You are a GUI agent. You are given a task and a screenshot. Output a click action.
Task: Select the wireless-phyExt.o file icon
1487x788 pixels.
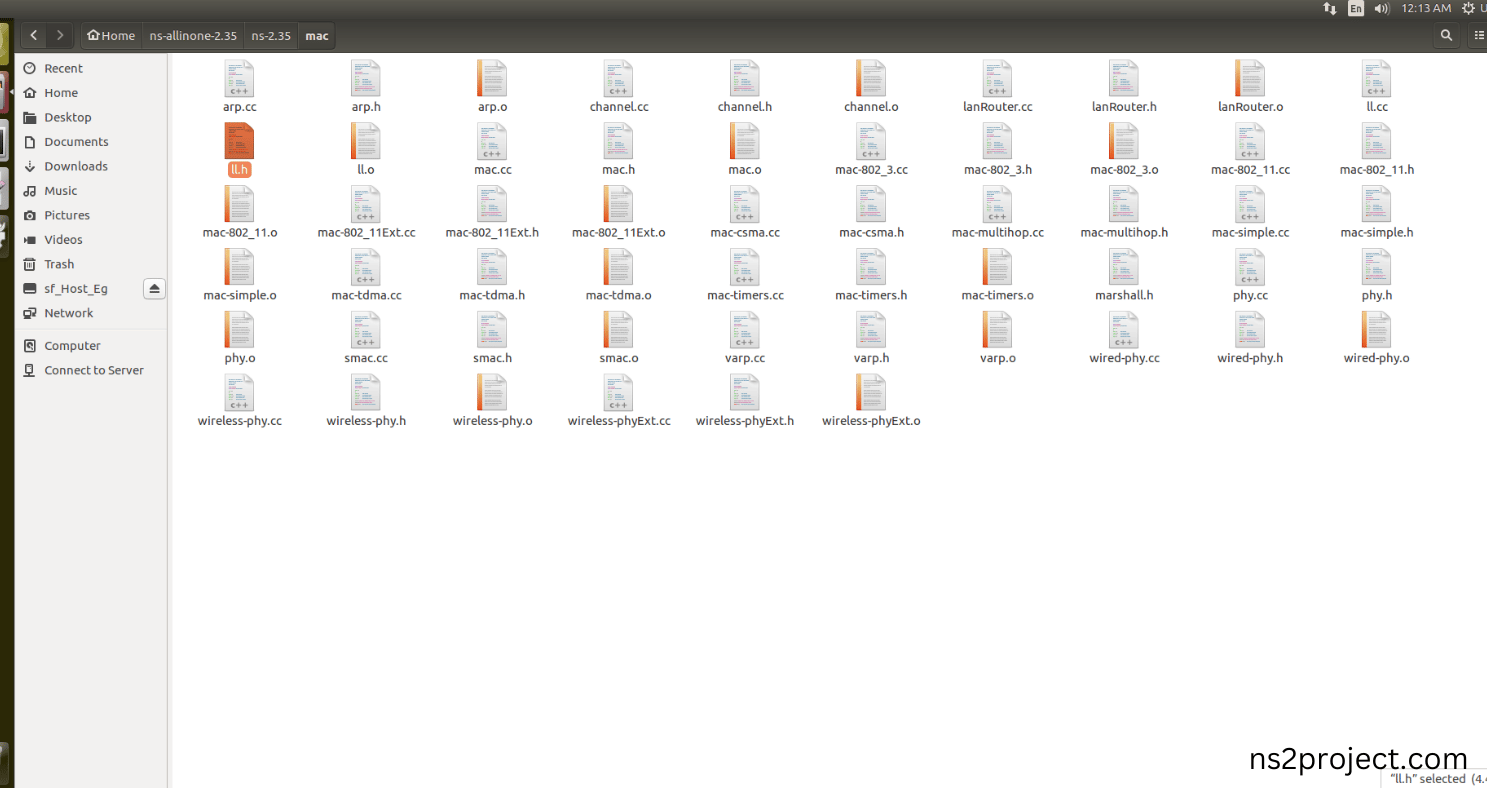(x=871, y=394)
